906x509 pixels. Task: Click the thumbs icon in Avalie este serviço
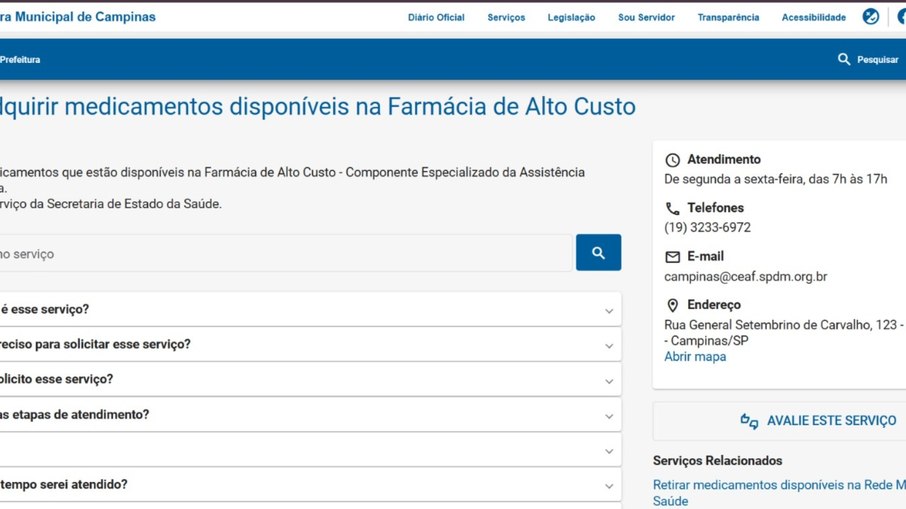point(749,421)
